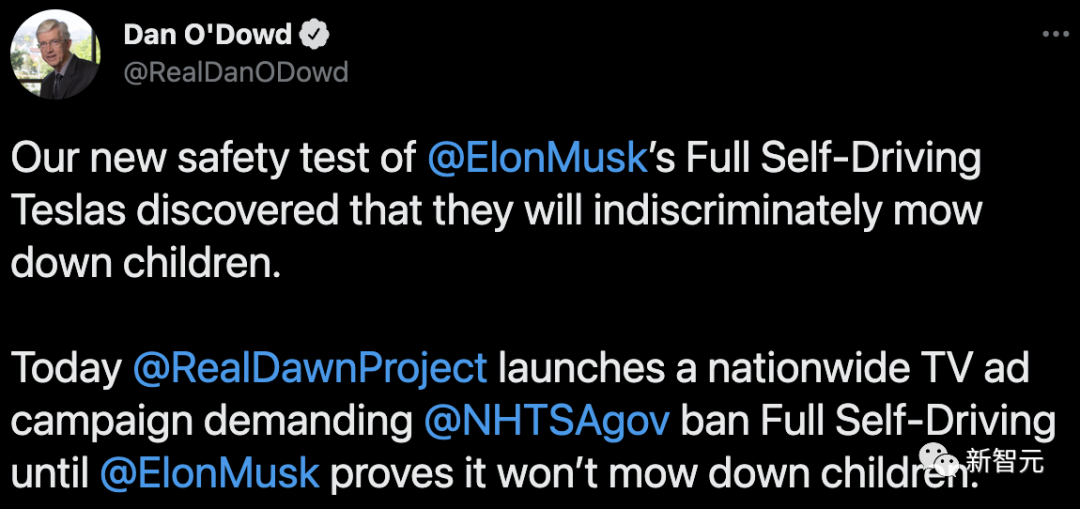The width and height of the screenshot is (1080, 509).
Task: Click the blue verified badge
Action: 317,35
